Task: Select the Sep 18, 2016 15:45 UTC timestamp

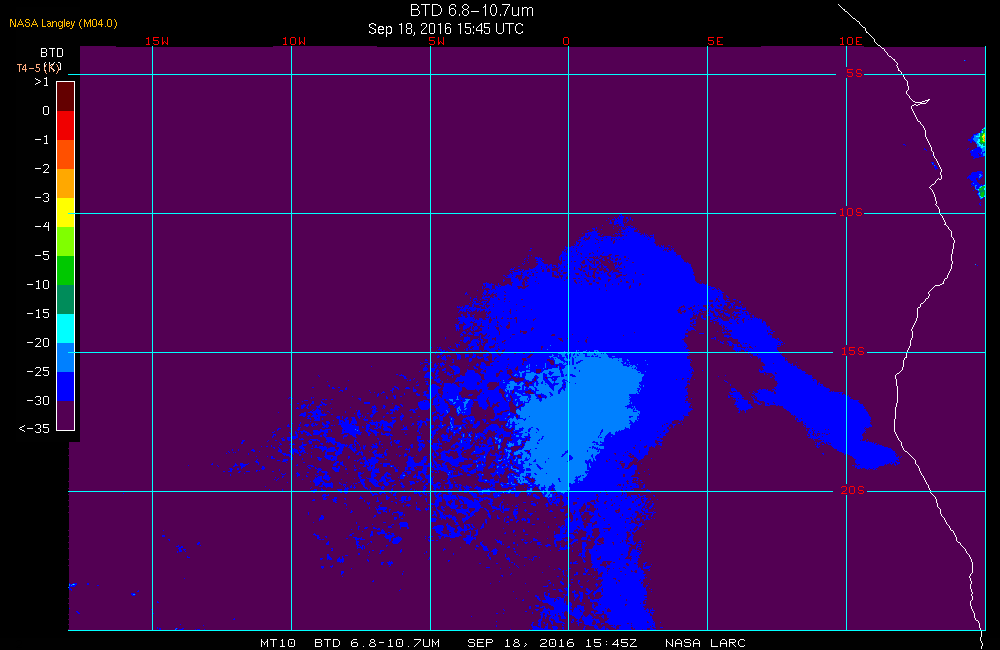Action: coord(446,29)
